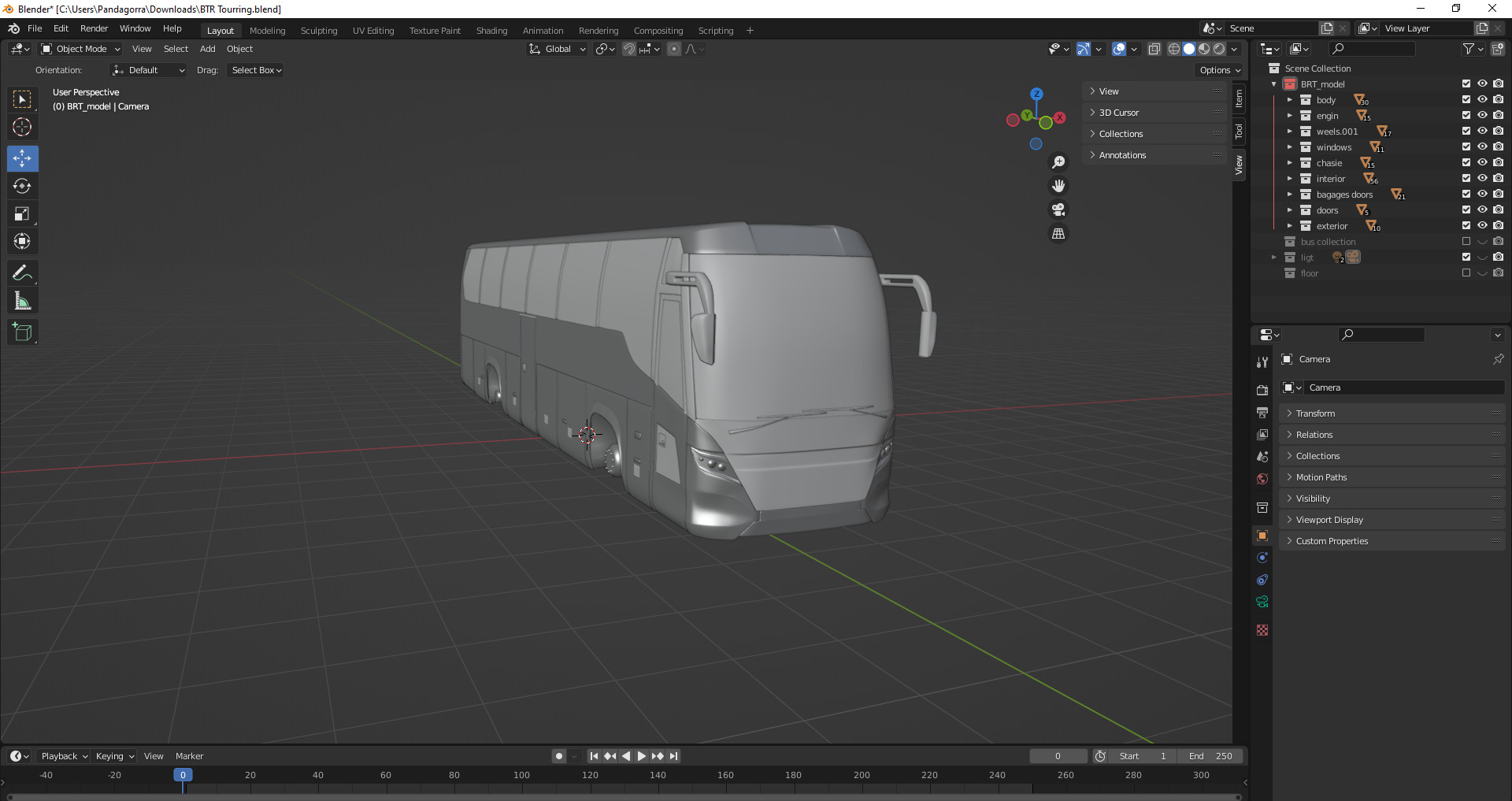
Task: Toggle camera view in viewport
Action: pos(1058,210)
